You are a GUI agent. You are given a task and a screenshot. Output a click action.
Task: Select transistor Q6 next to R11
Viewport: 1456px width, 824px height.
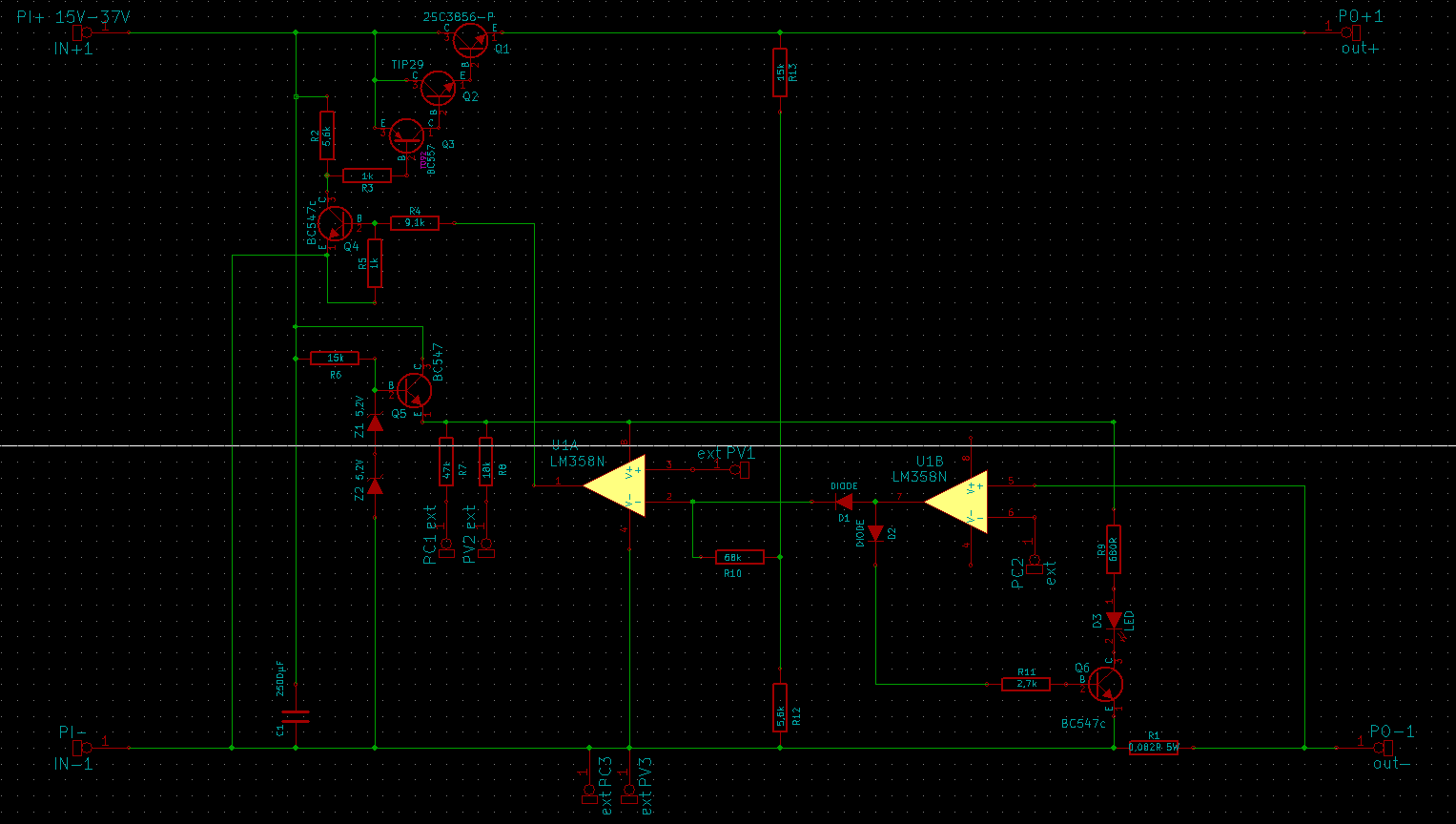pos(1106,684)
